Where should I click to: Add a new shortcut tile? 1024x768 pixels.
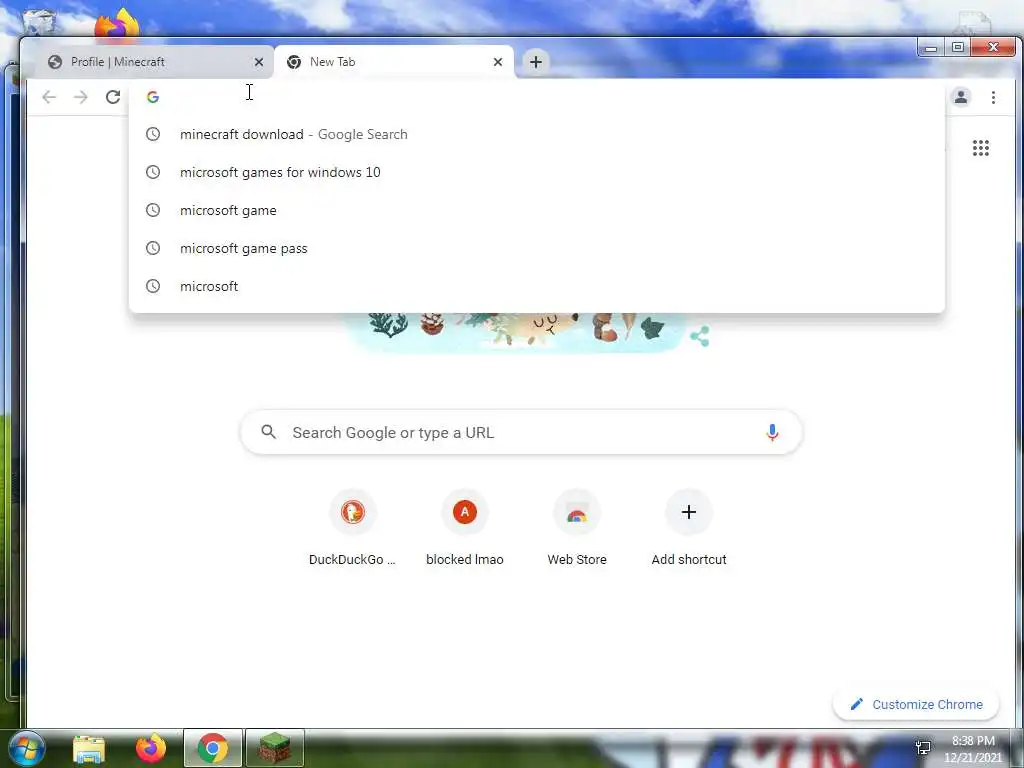689,528
